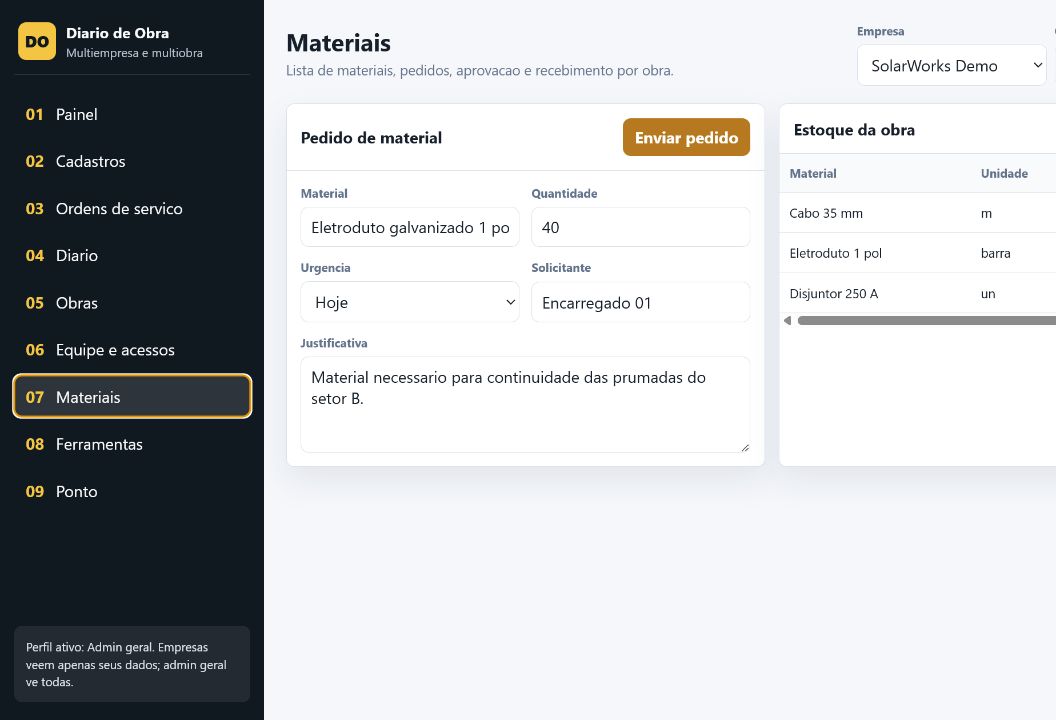Click the Estoque da obra heading
This screenshot has height=720, width=1056.
[x=854, y=130]
